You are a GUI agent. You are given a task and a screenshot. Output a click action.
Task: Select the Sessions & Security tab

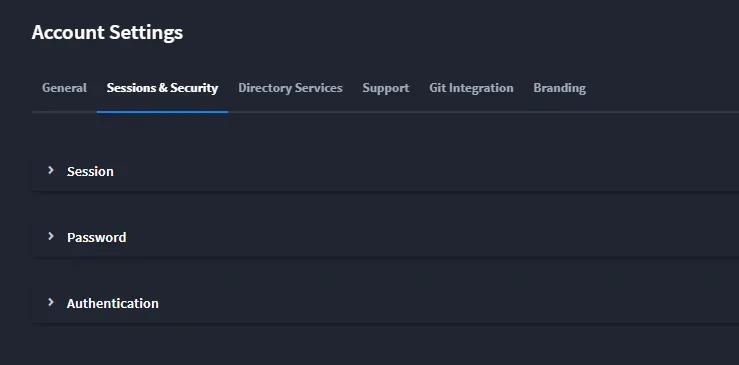162,88
